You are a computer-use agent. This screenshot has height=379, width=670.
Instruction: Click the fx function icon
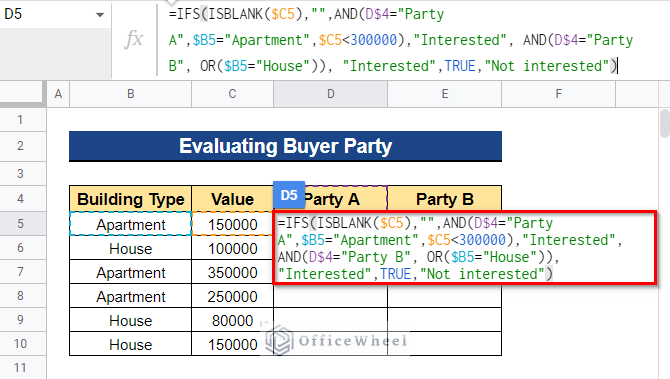point(134,39)
